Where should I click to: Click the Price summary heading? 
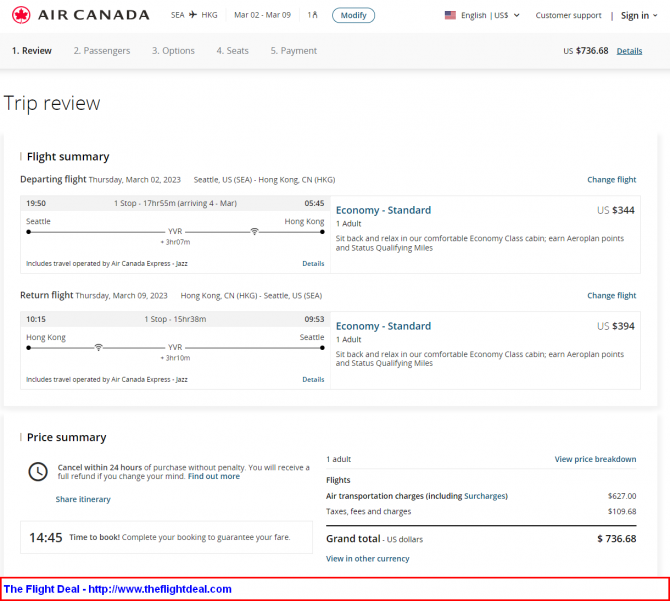click(67, 437)
